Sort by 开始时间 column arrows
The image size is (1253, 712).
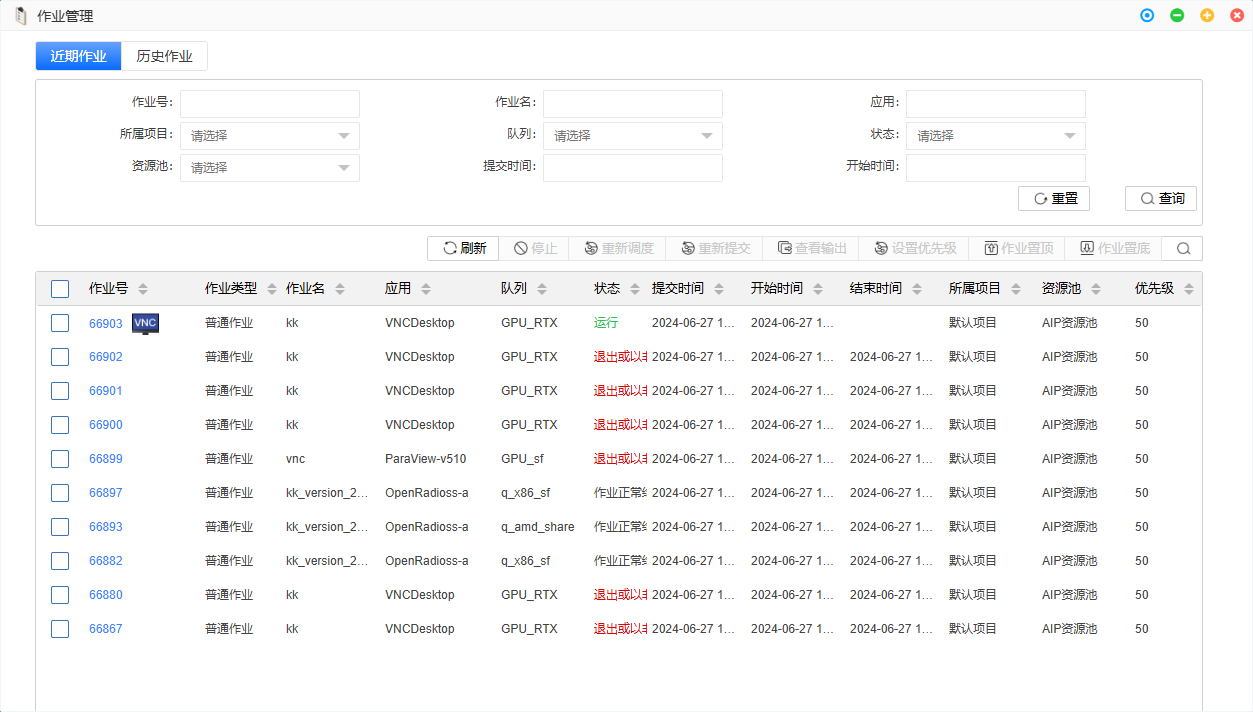[x=818, y=289]
